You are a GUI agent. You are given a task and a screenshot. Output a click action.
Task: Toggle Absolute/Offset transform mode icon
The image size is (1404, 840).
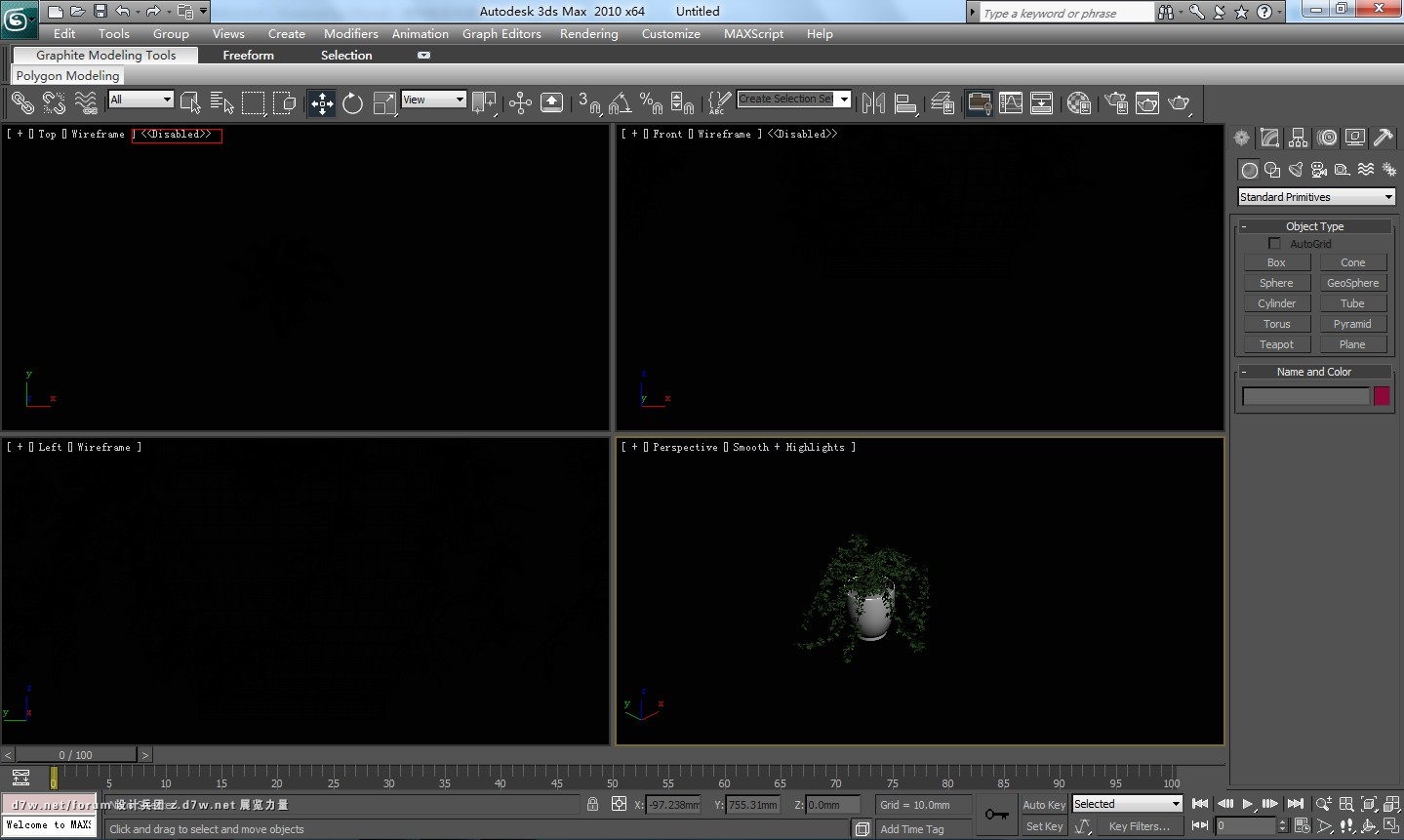tap(619, 804)
